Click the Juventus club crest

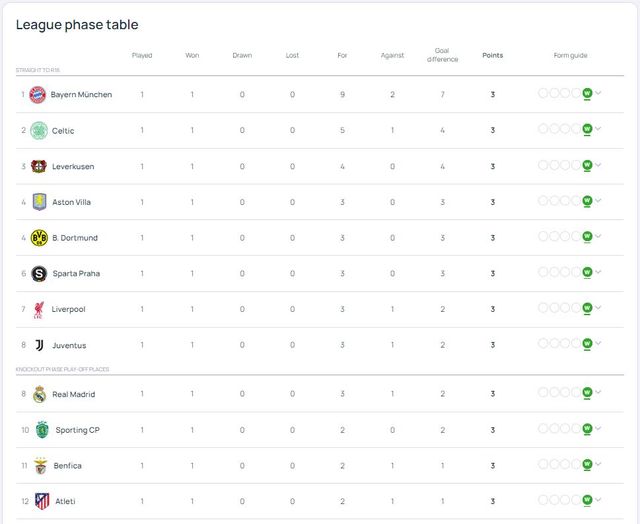pos(39,346)
